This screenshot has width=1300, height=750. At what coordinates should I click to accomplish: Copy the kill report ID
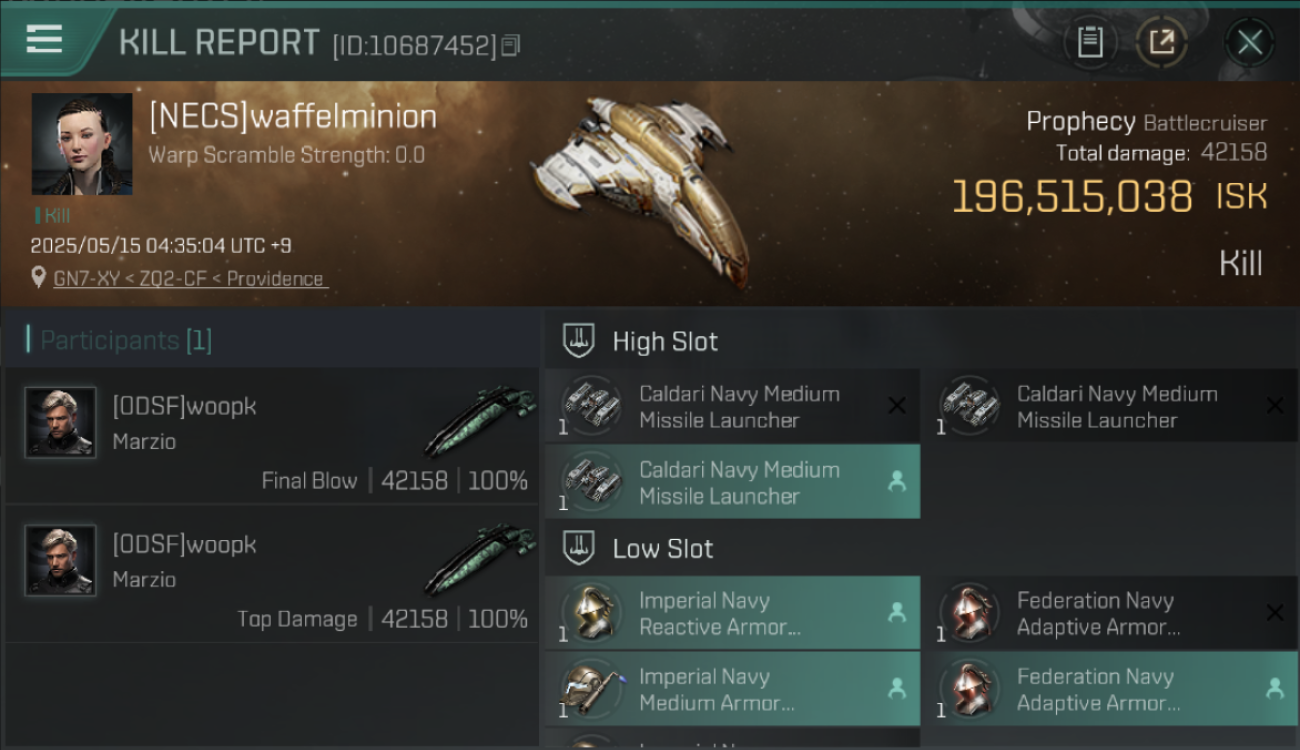[x=511, y=45]
